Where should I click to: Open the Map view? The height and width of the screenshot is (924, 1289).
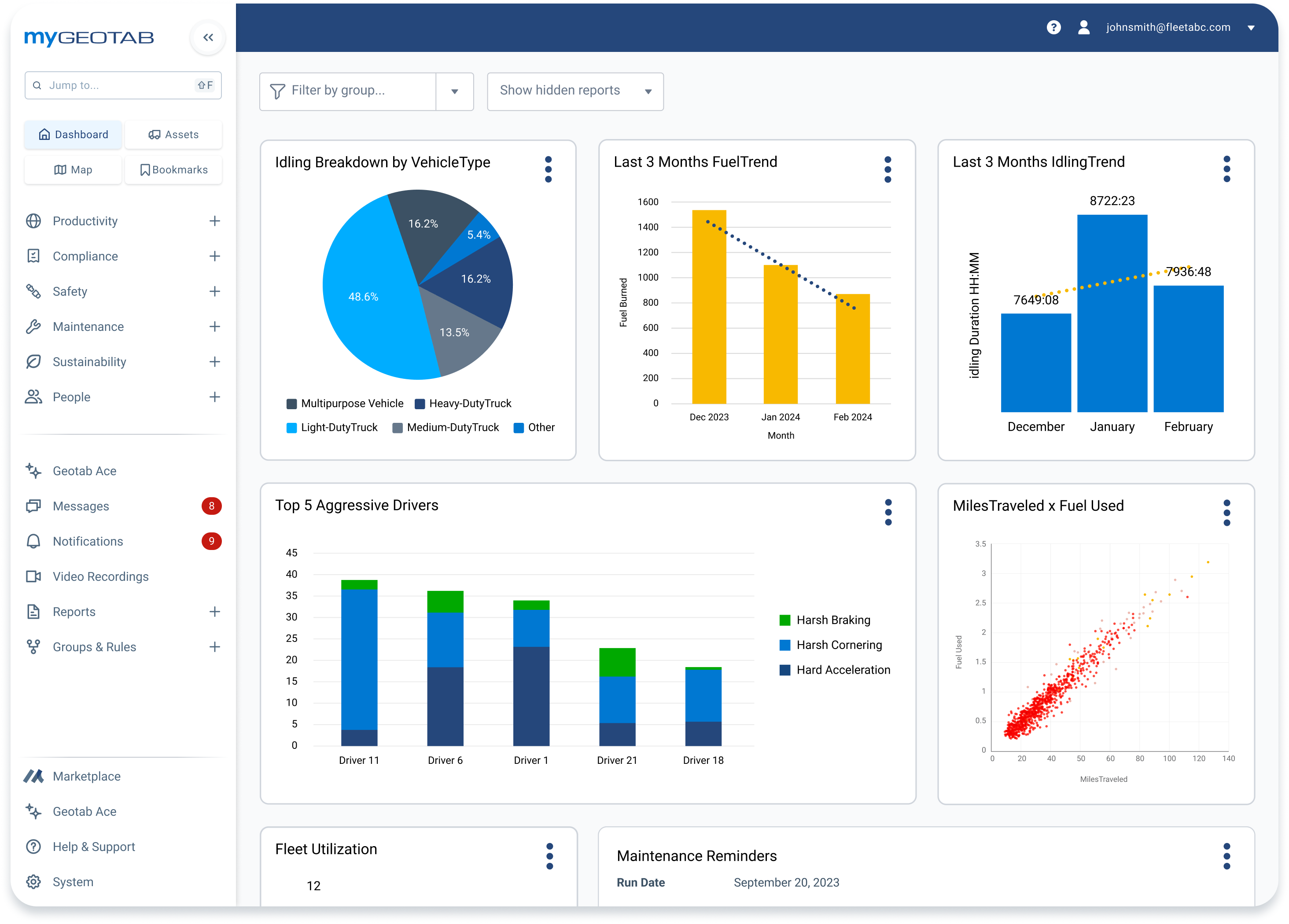click(72, 169)
